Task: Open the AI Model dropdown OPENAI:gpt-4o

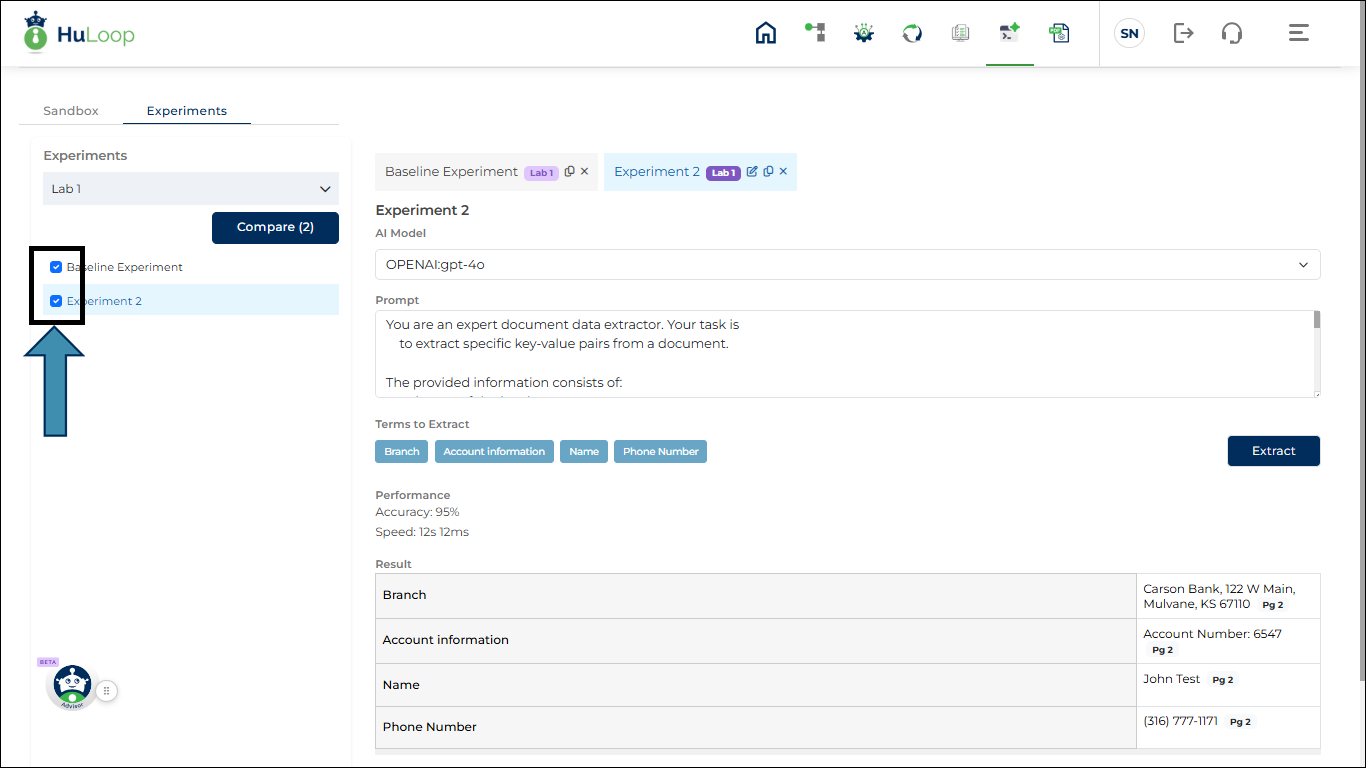Action: click(847, 265)
